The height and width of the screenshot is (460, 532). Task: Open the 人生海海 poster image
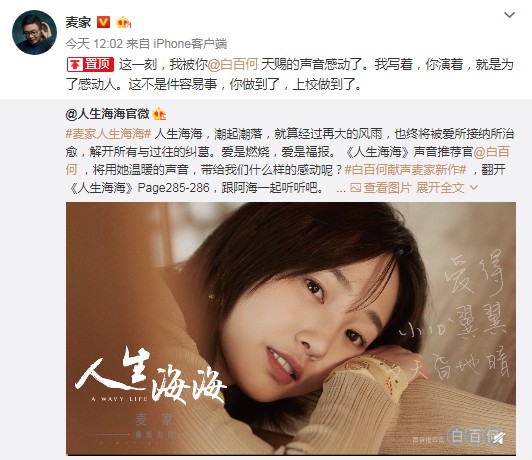pyautogui.click(x=291, y=328)
